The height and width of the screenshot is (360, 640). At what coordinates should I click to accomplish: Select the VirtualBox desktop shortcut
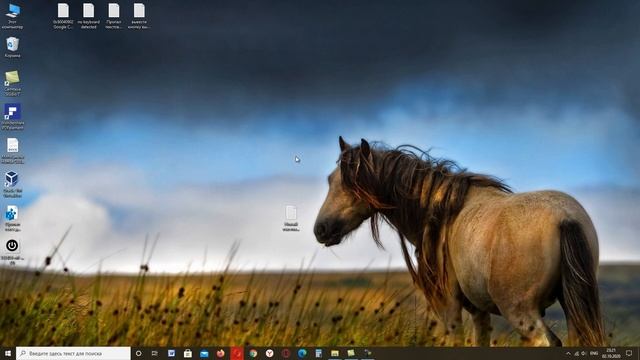[x=12, y=184]
